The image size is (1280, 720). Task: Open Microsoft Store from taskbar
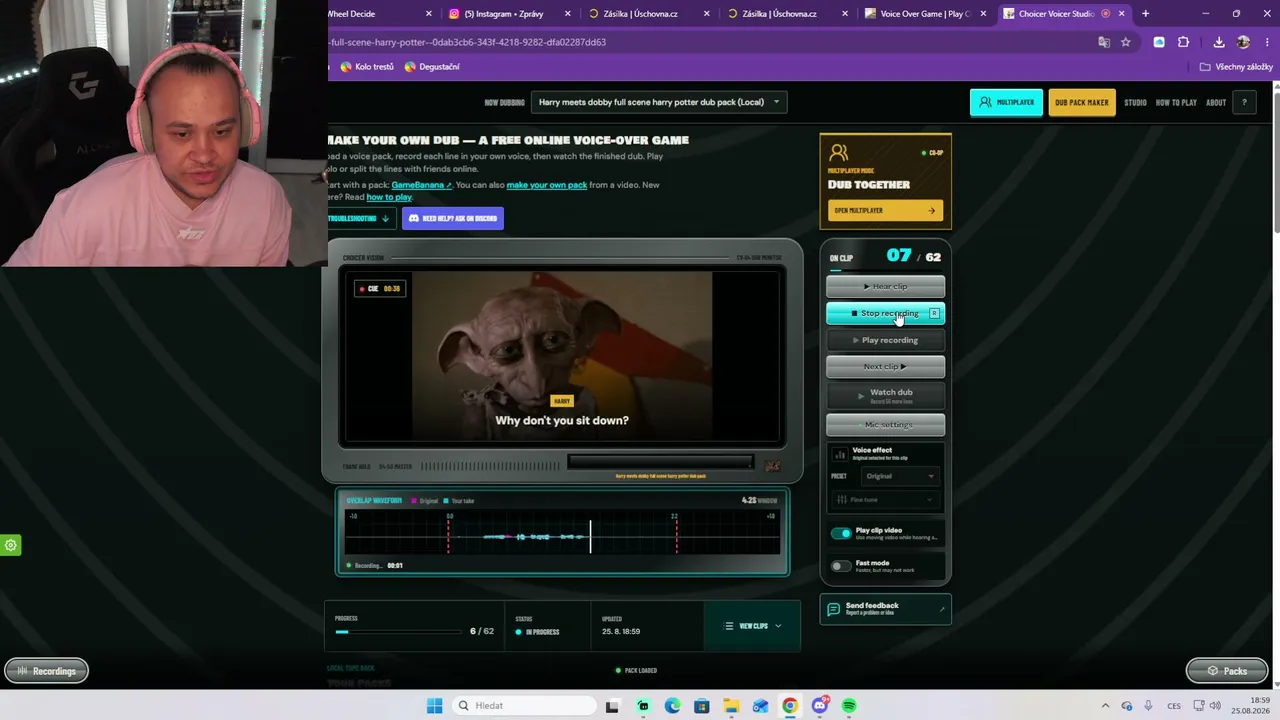point(702,706)
